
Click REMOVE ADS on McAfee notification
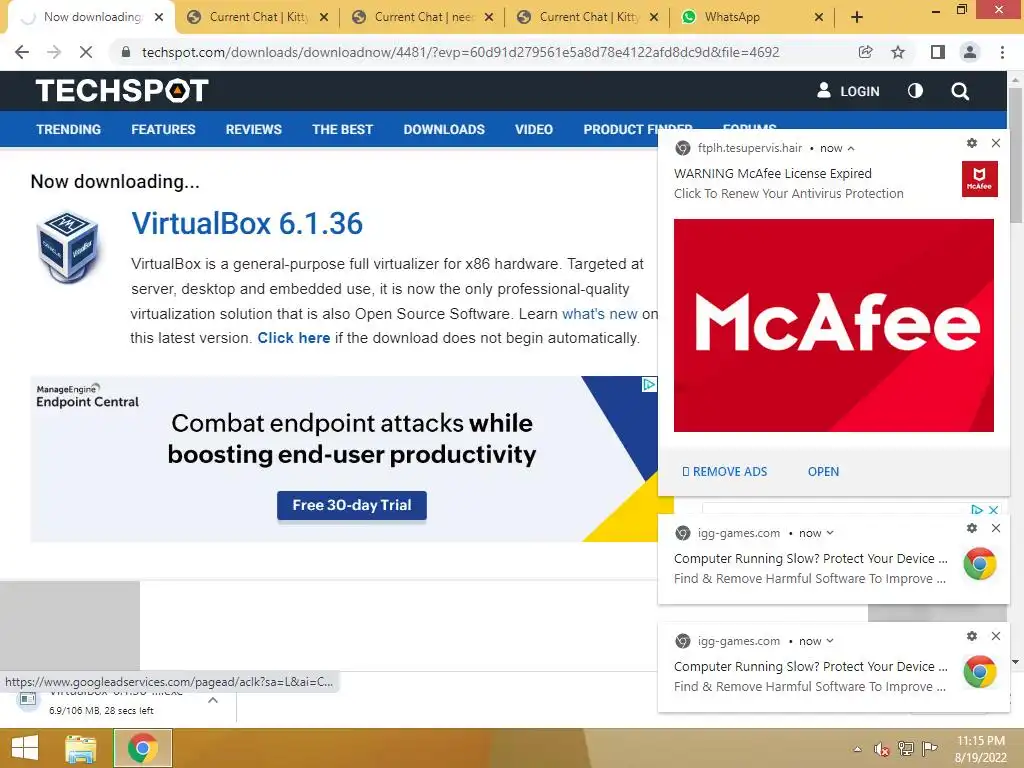coord(725,472)
